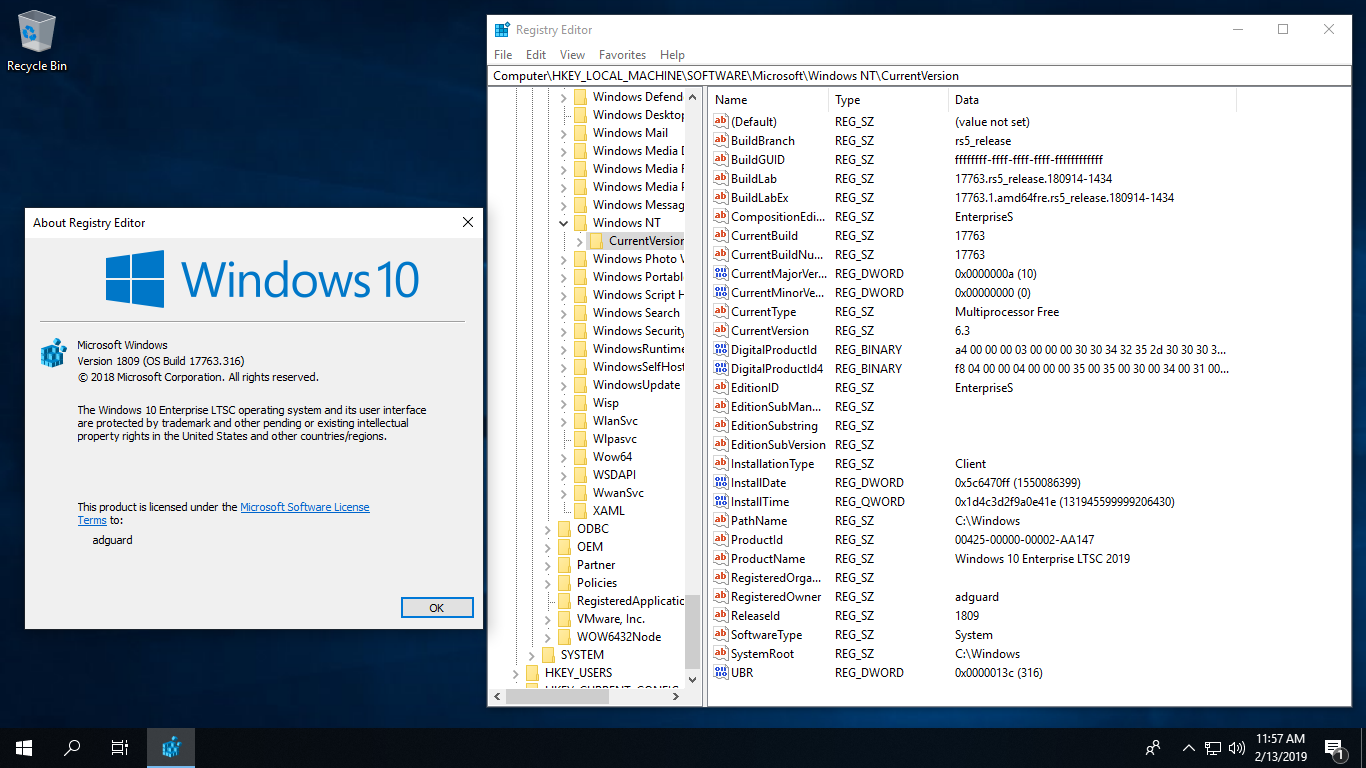
Task: Click the Registry Editor title bar icon
Action: [x=502, y=29]
